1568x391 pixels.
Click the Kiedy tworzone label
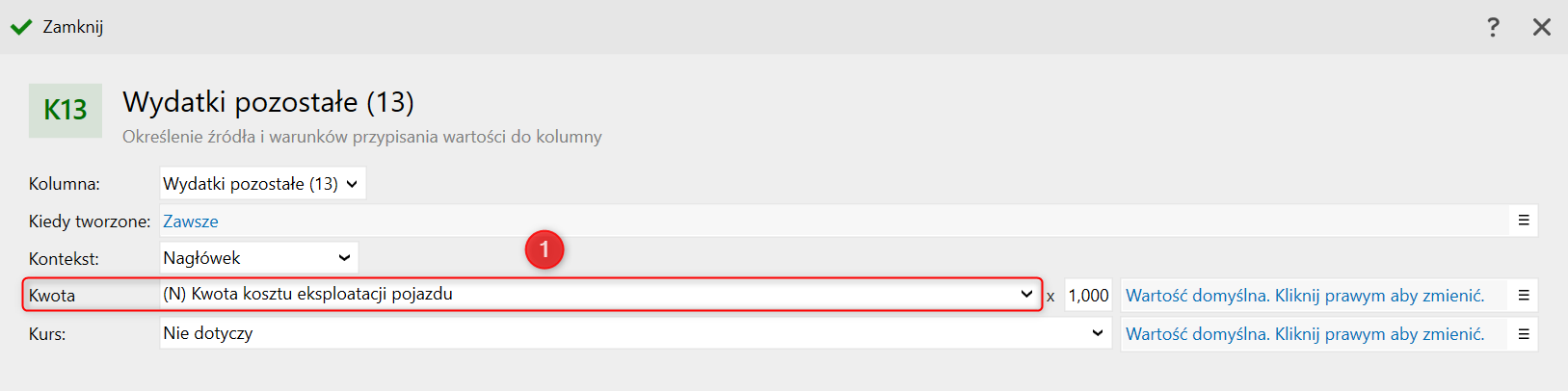click(x=90, y=222)
